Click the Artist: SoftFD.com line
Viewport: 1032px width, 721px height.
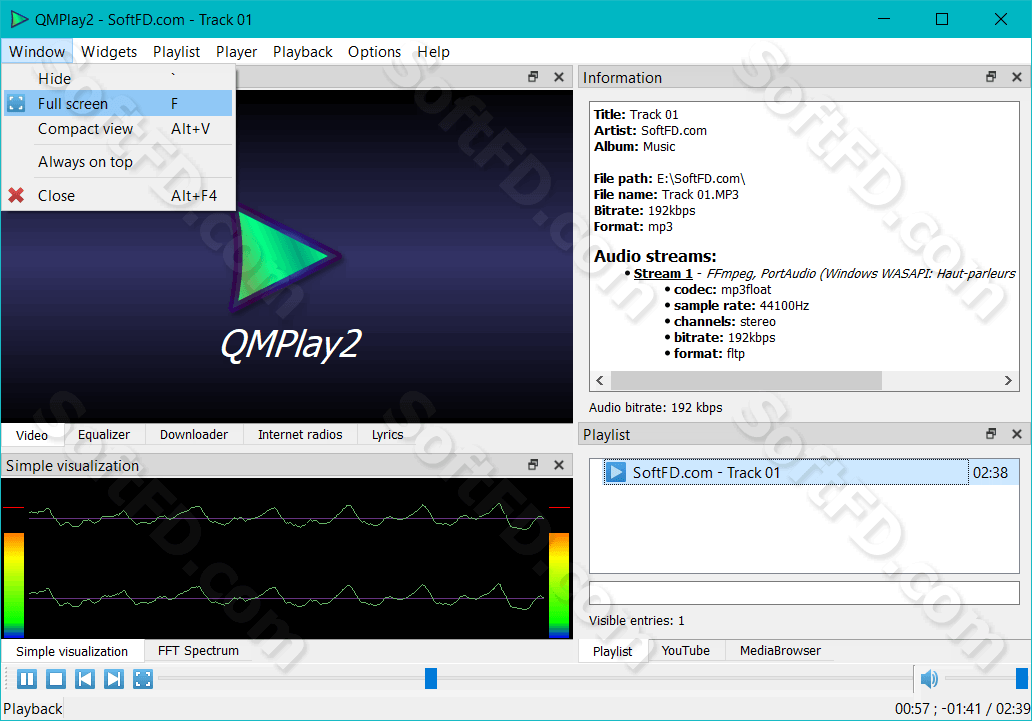coord(650,130)
